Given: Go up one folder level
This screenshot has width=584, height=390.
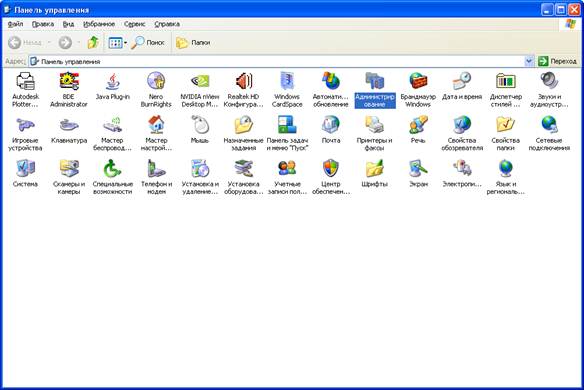Looking at the screenshot, I should pyautogui.click(x=93, y=42).
